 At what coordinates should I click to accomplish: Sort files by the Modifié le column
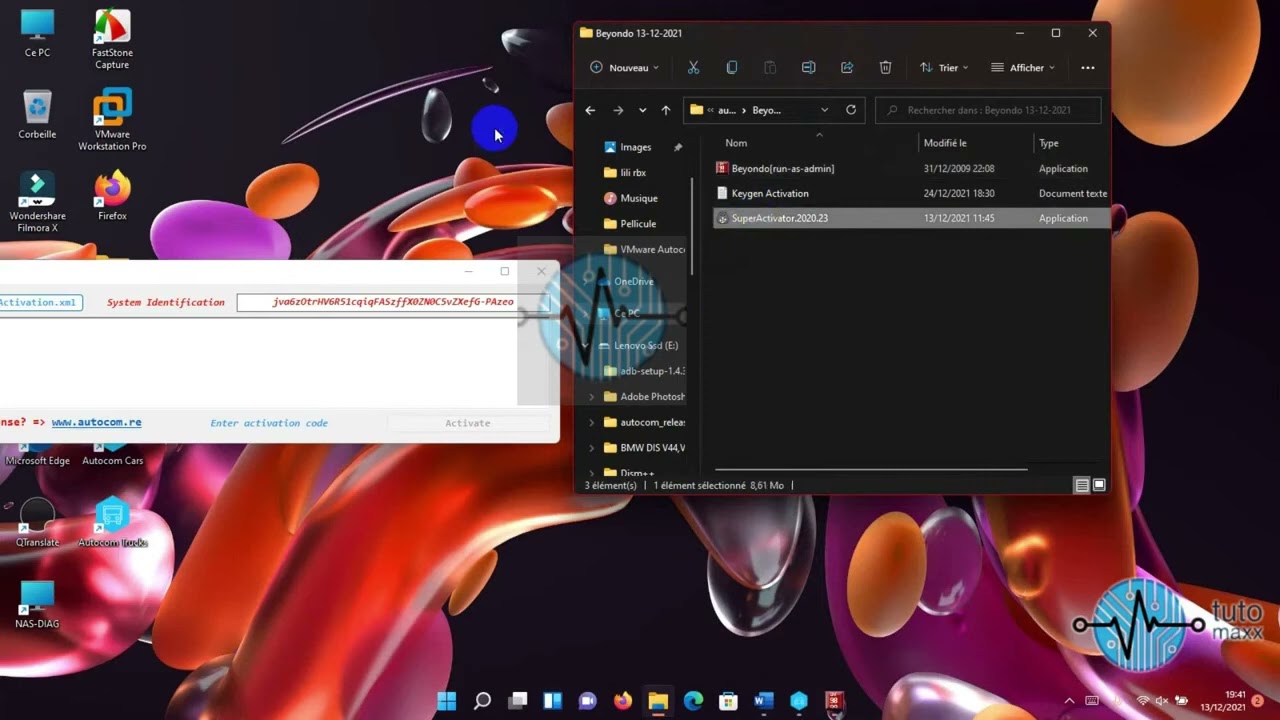(x=945, y=143)
